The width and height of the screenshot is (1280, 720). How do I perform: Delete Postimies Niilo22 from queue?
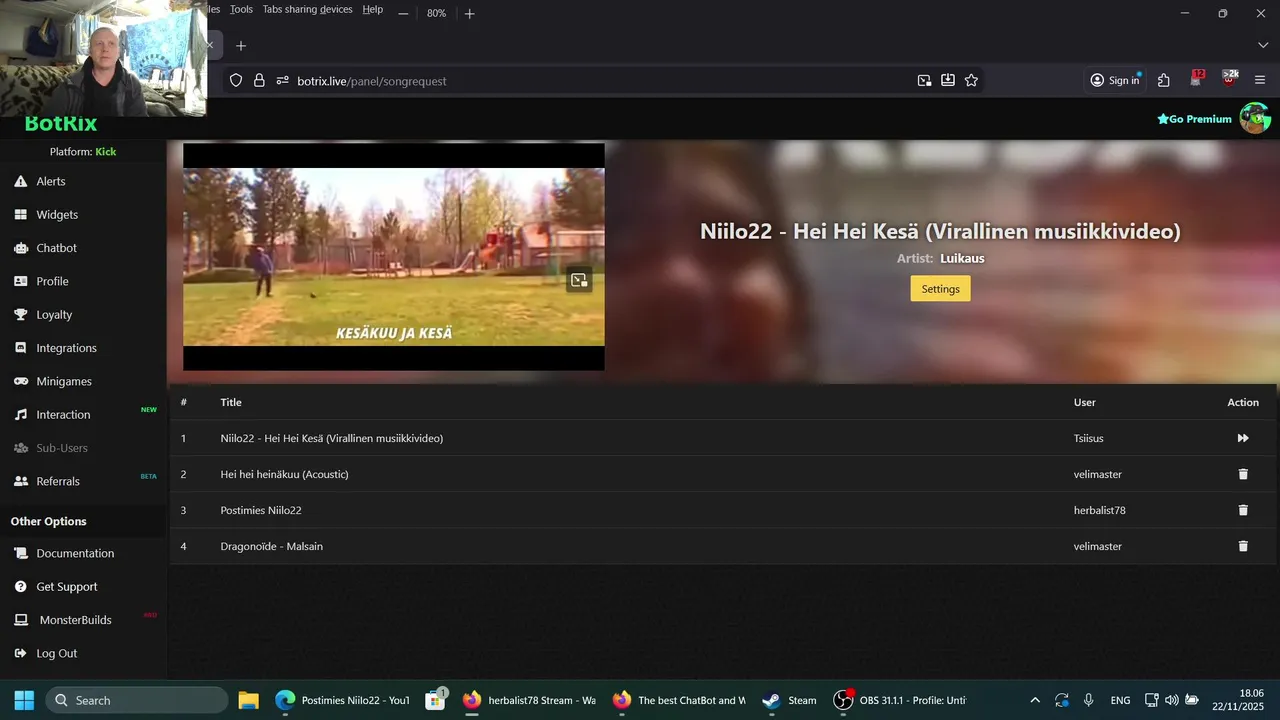coord(1243,510)
